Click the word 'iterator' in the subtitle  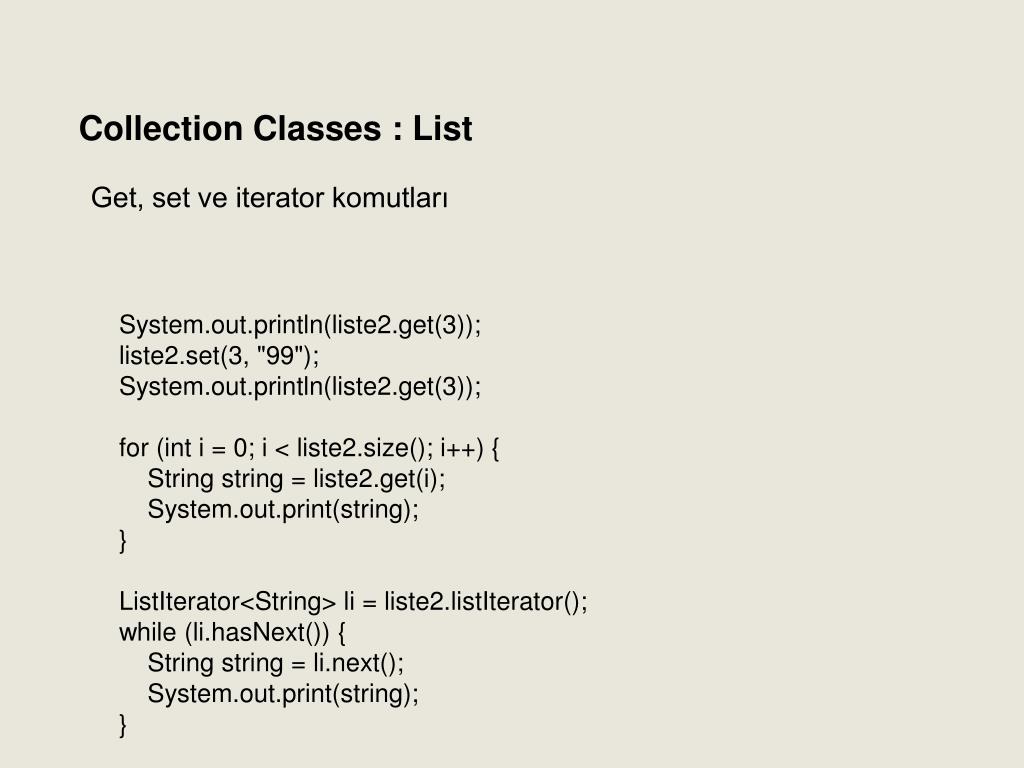280,197
